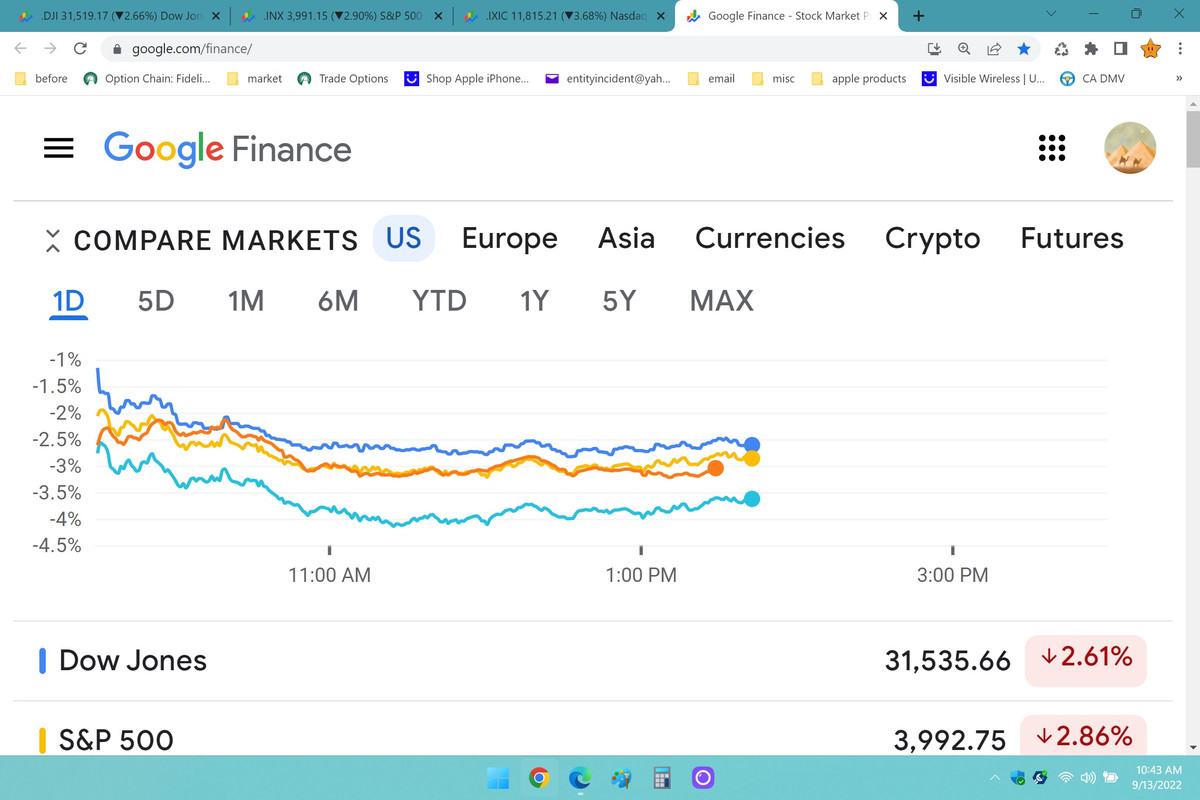Click the Dow Jones 2.61% change badge
Screen dimensions: 1200x800
(x=1085, y=659)
